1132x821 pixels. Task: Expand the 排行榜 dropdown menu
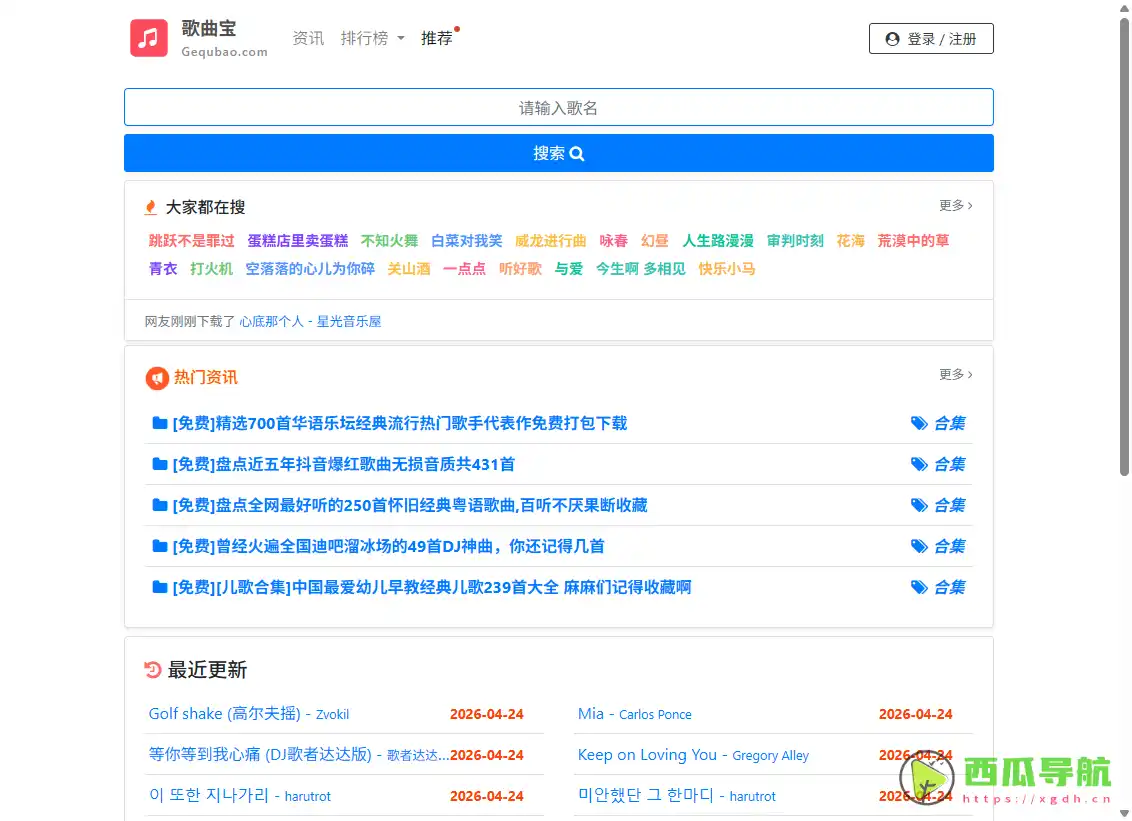[x=372, y=36]
